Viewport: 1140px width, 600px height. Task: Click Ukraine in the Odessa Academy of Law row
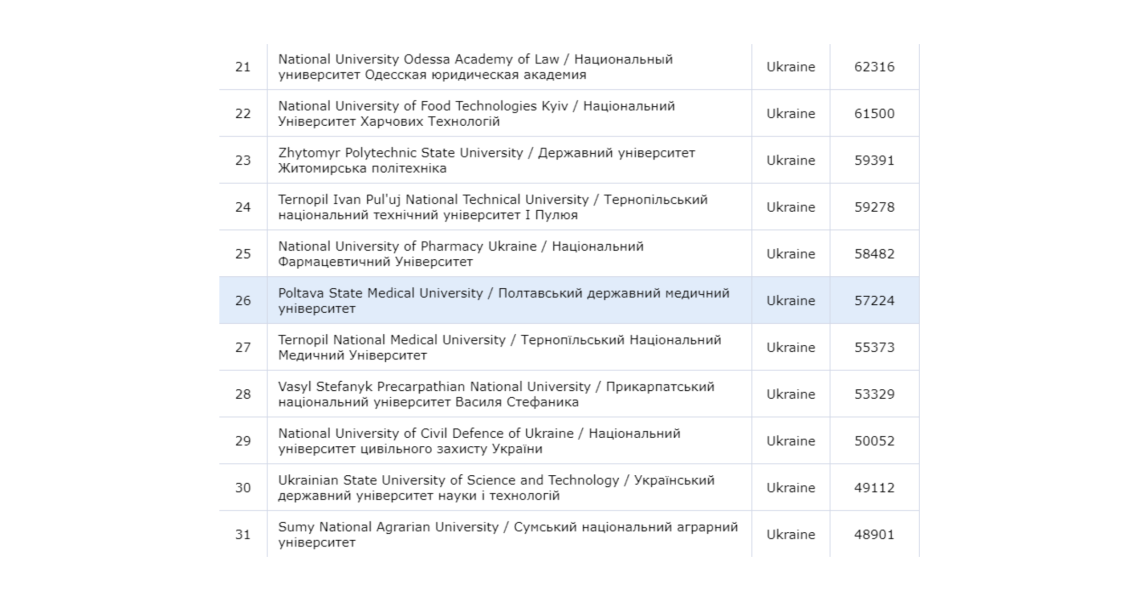click(790, 67)
